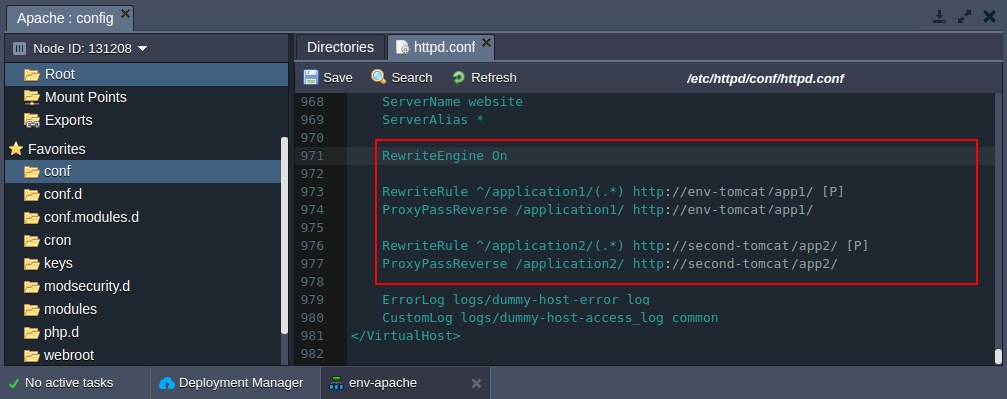This screenshot has width=1007, height=399.
Task: Close the config panel with top-right X
Action: (x=990, y=17)
